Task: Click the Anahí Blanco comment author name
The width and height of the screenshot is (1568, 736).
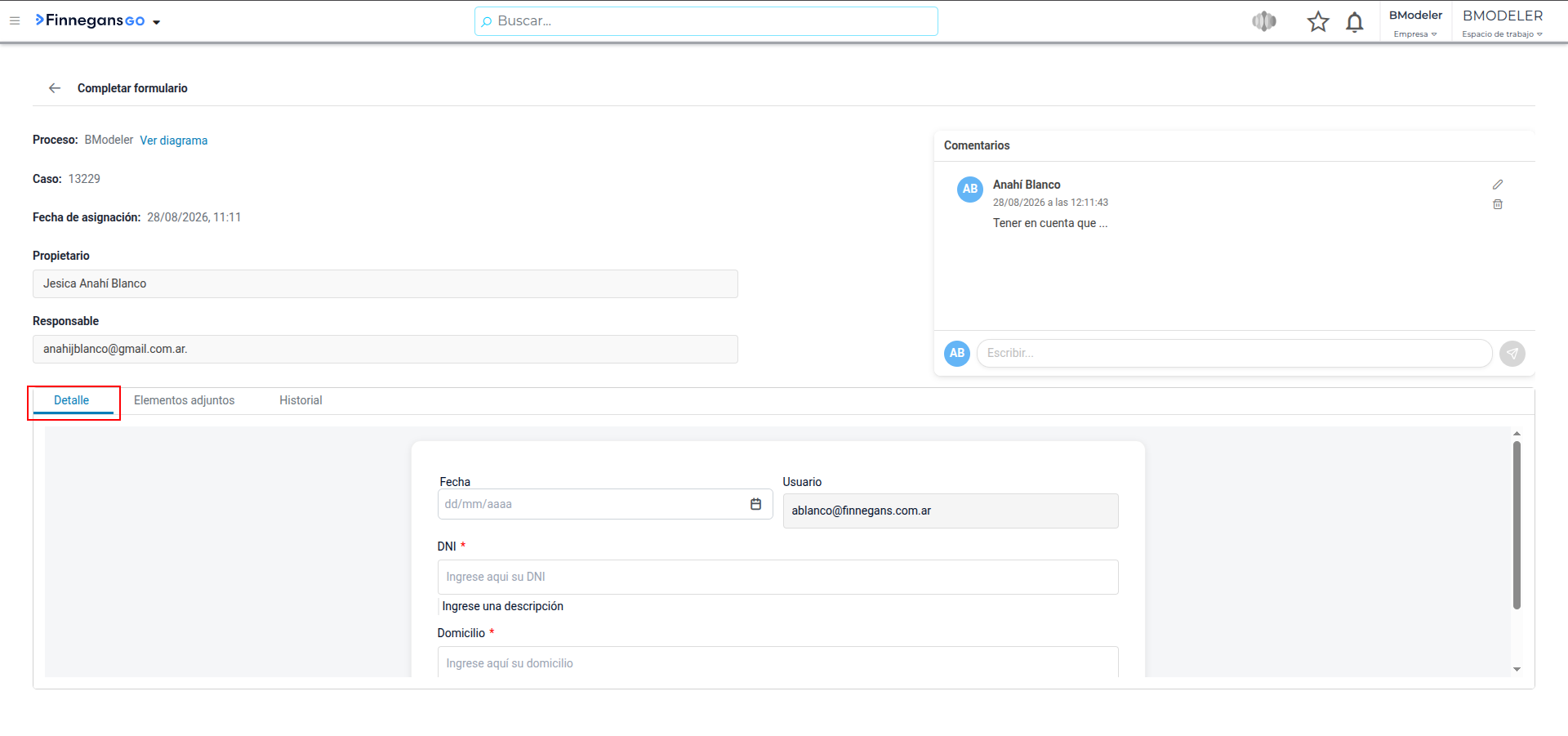Action: (x=1027, y=185)
